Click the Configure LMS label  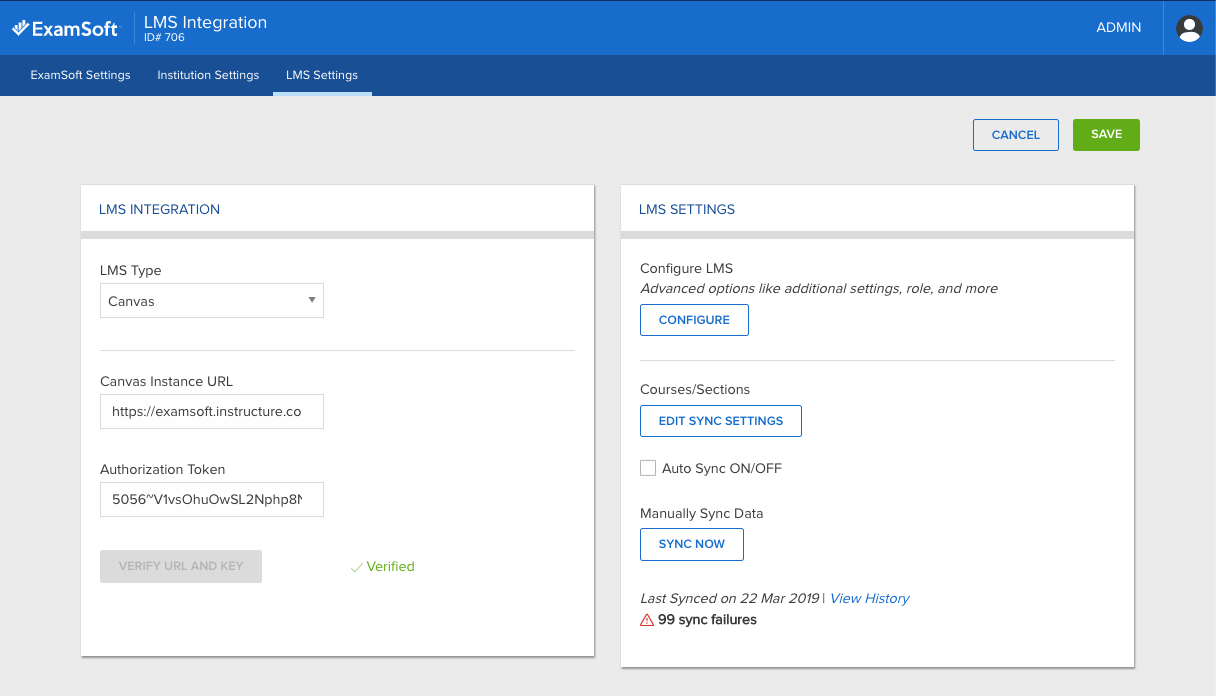(686, 269)
